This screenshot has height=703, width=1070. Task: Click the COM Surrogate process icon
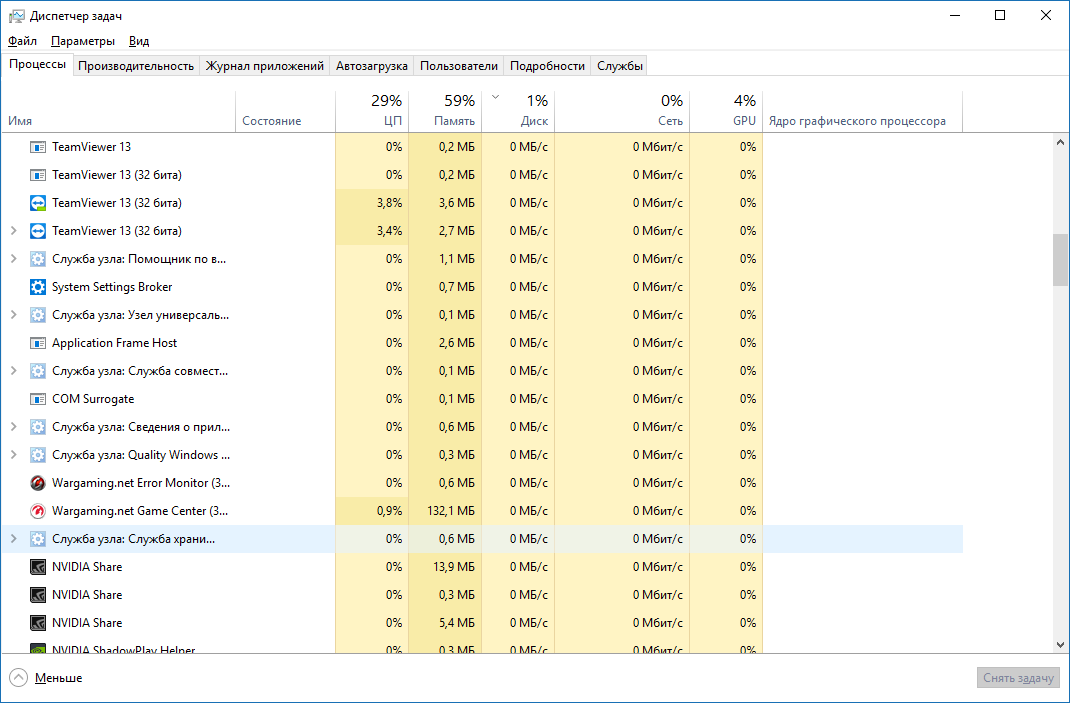coord(38,399)
